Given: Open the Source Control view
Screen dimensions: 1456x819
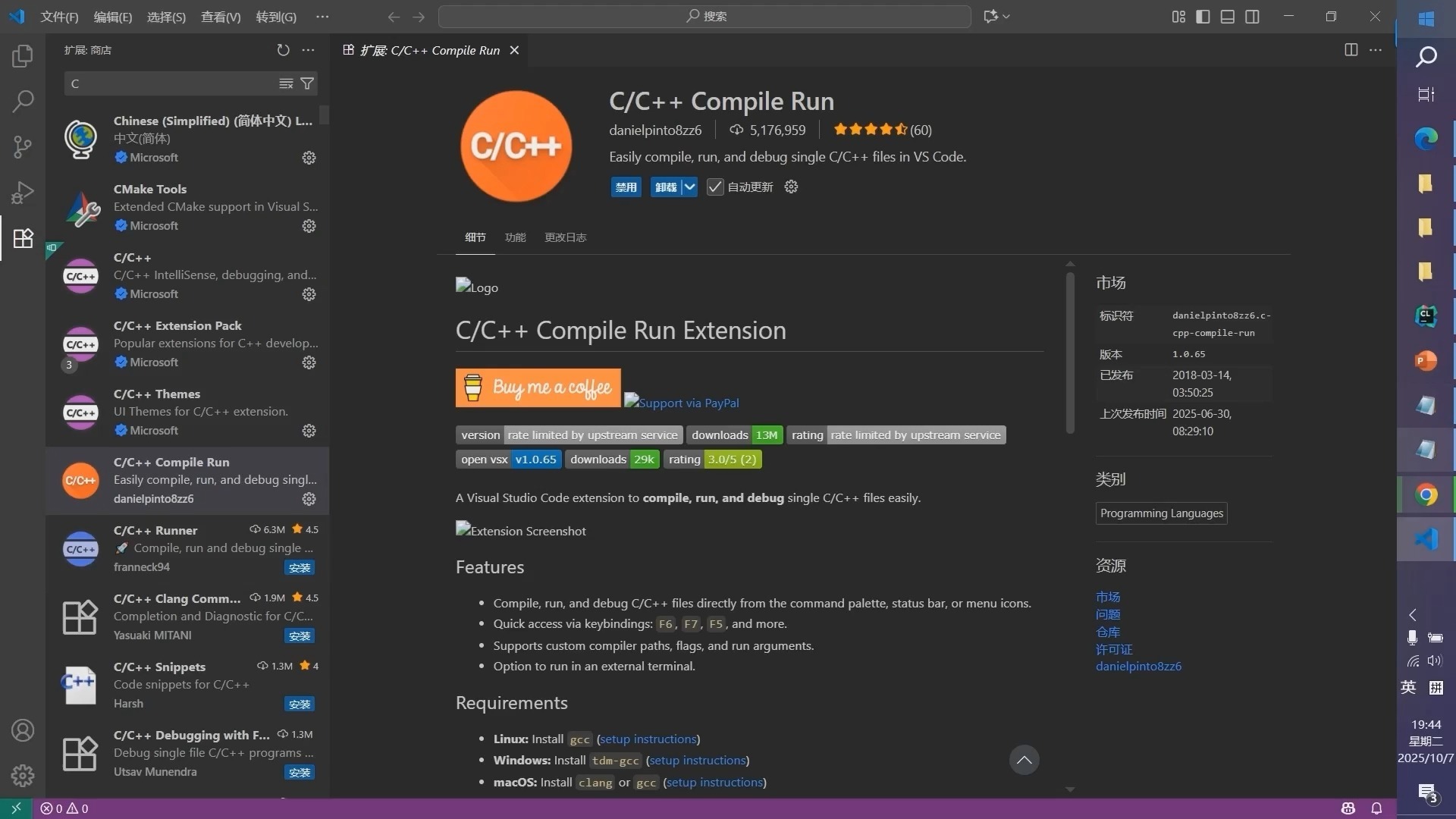Looking at the screenshot, I should [23, 146].
